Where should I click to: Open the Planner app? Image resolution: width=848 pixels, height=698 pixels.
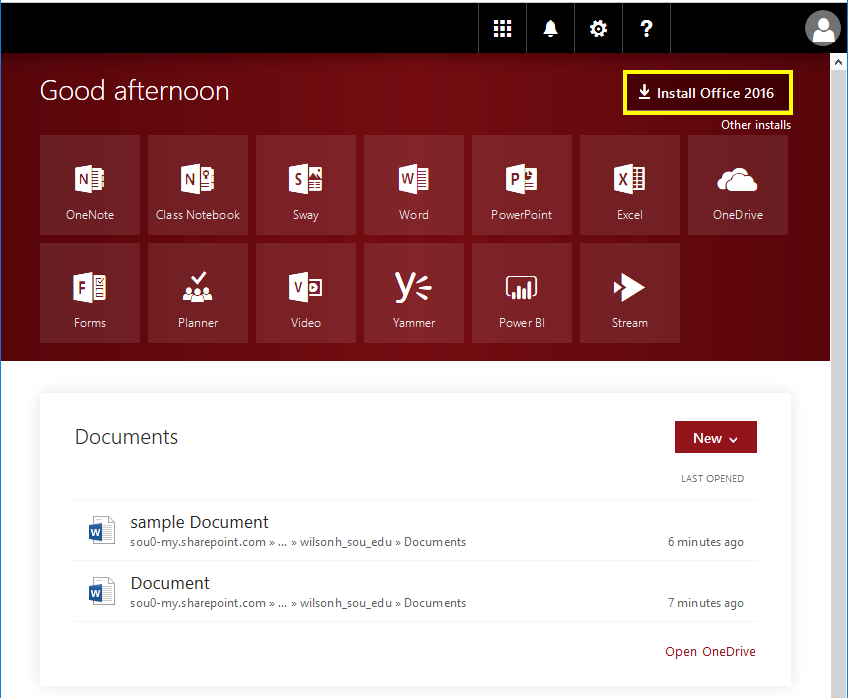click(197, 292)
